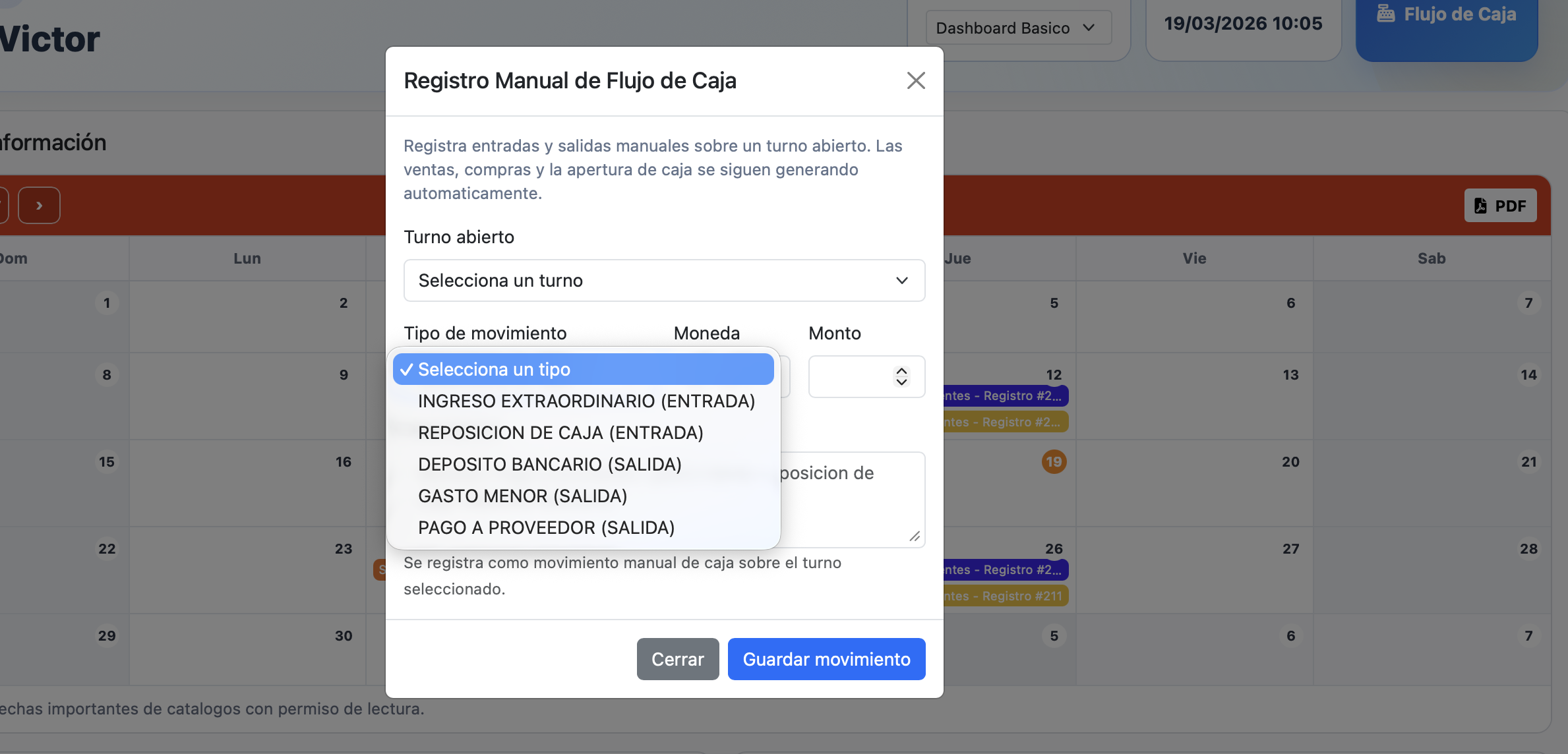
Task: Open the 'Selecciona un turno' dropdown
Action: coord(664,280)
